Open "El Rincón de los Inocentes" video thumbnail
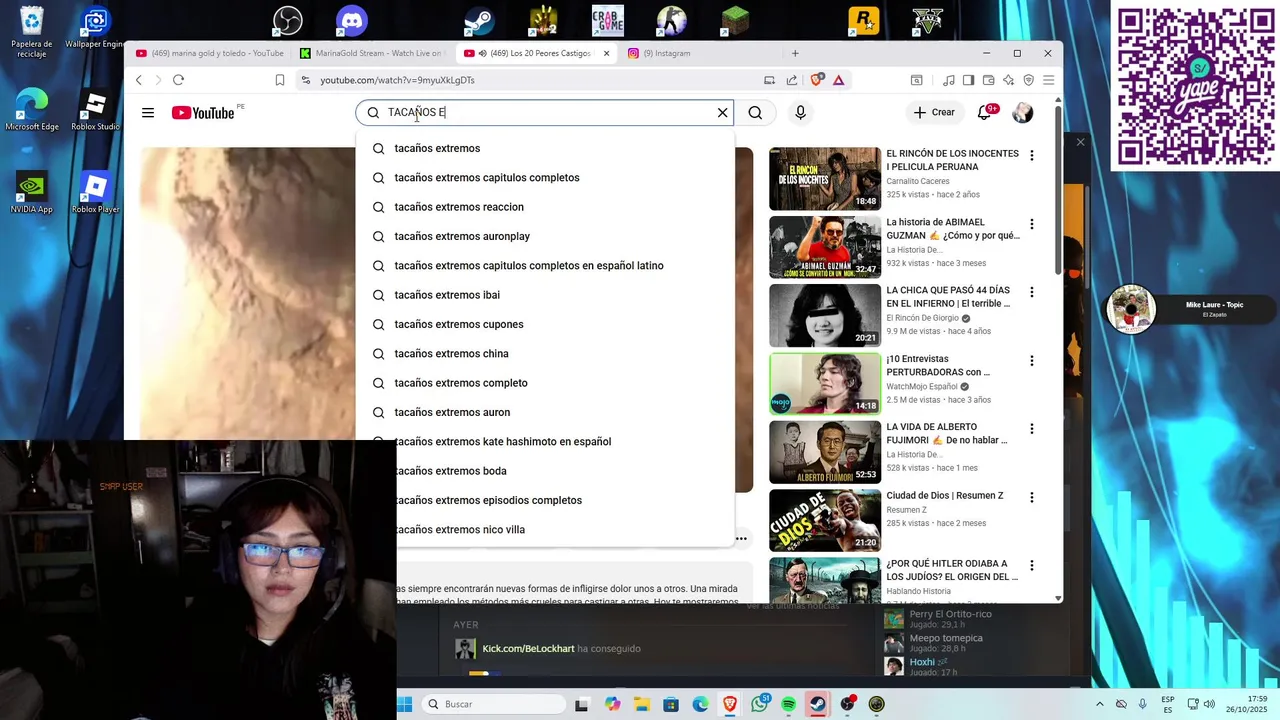 pos(825,179)
